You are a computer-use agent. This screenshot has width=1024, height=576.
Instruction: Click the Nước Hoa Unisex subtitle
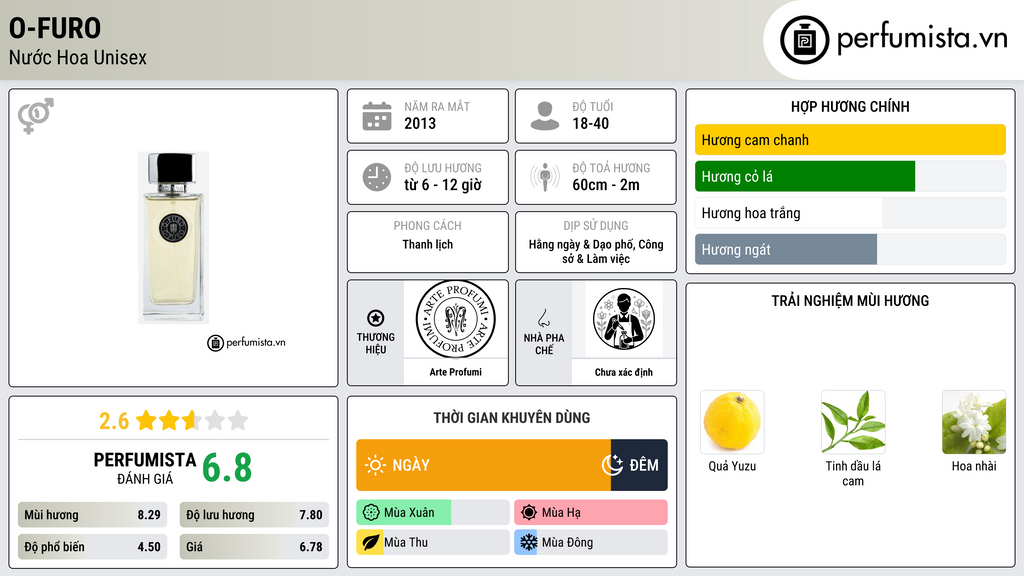coord(78,57)
